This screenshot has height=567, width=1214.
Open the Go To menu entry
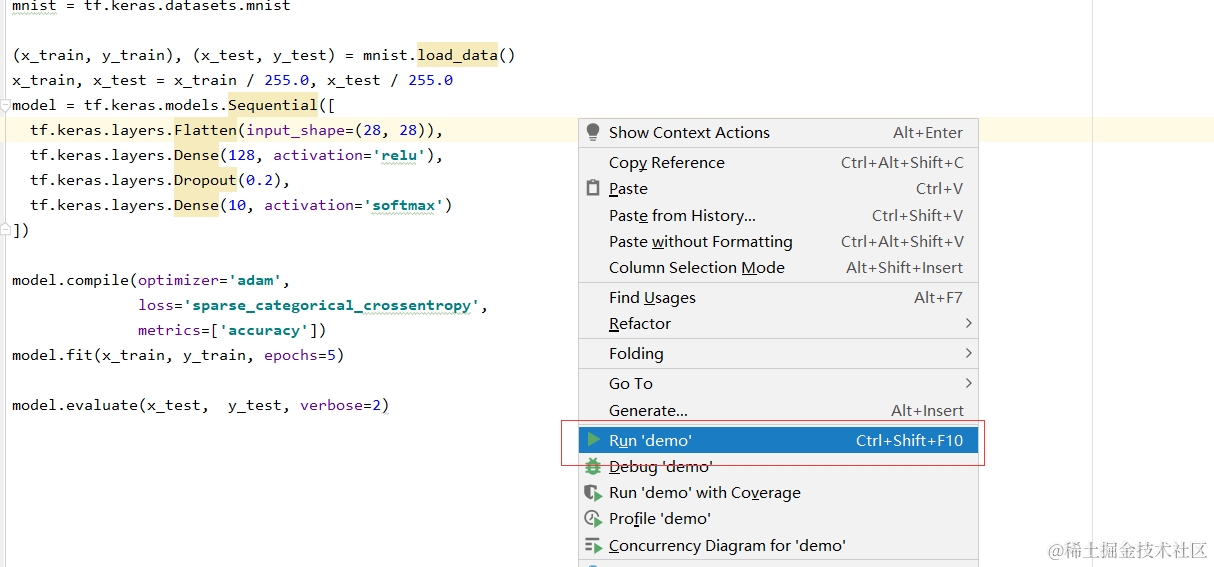point(778,383)
